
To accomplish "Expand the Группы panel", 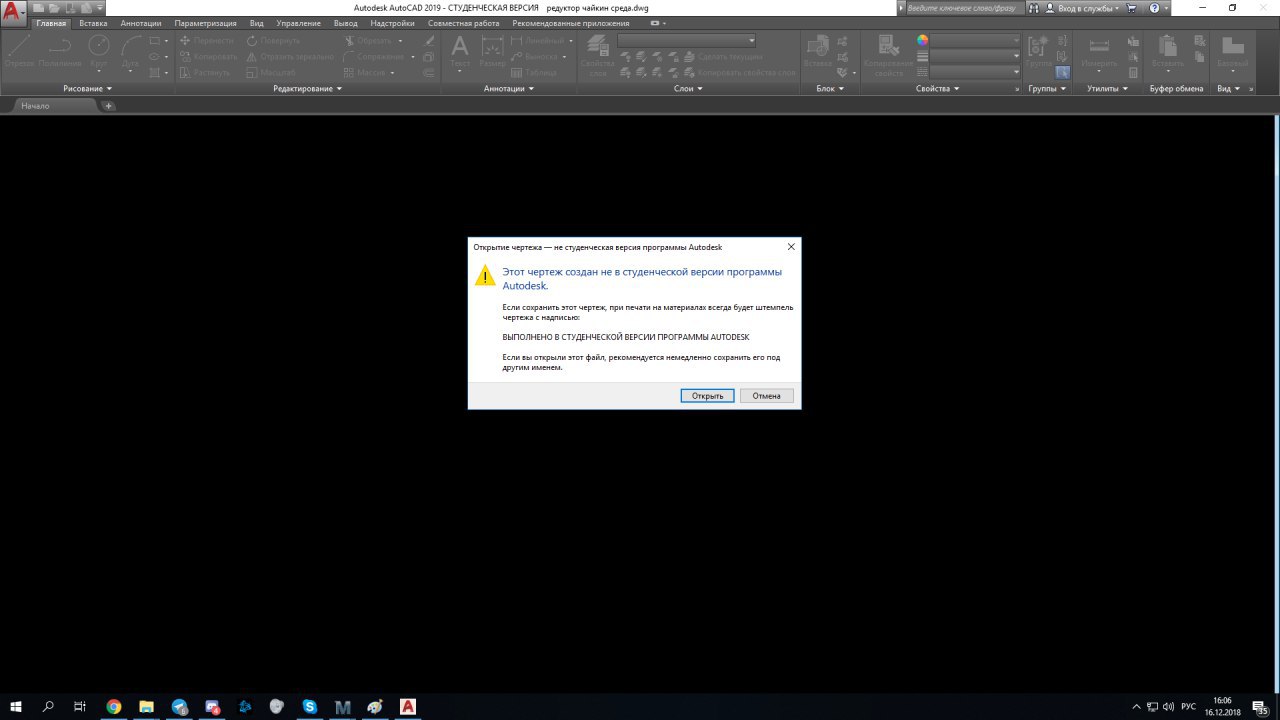I will [x=1047, y=89].
